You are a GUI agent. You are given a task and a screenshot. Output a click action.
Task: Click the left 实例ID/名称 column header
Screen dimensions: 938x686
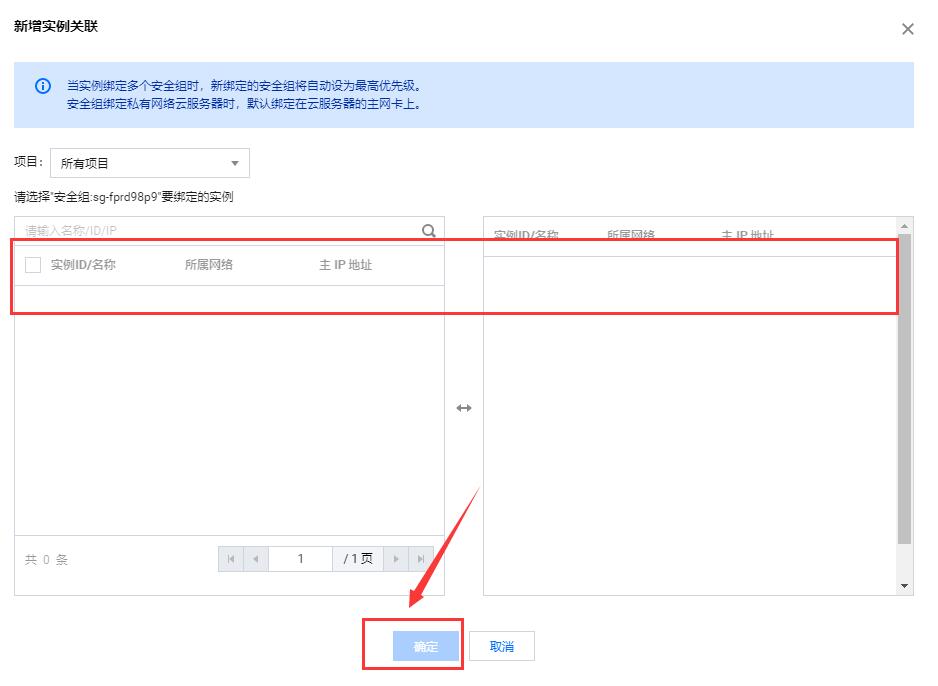[x=83, y=264]
